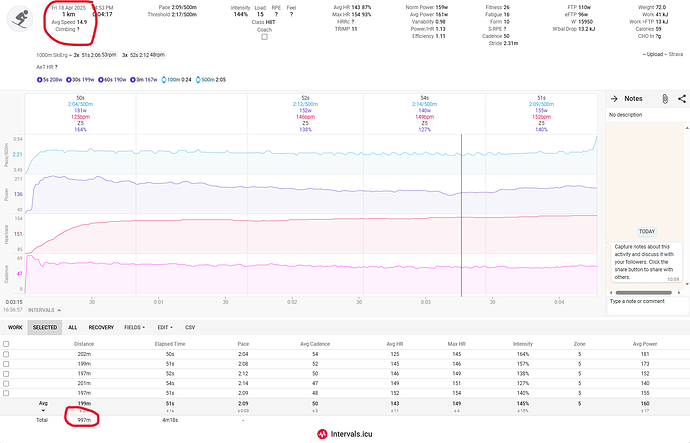This screenshot has width=690, height=443.
Task: Select the ALL tab
Action: point(73,327)
